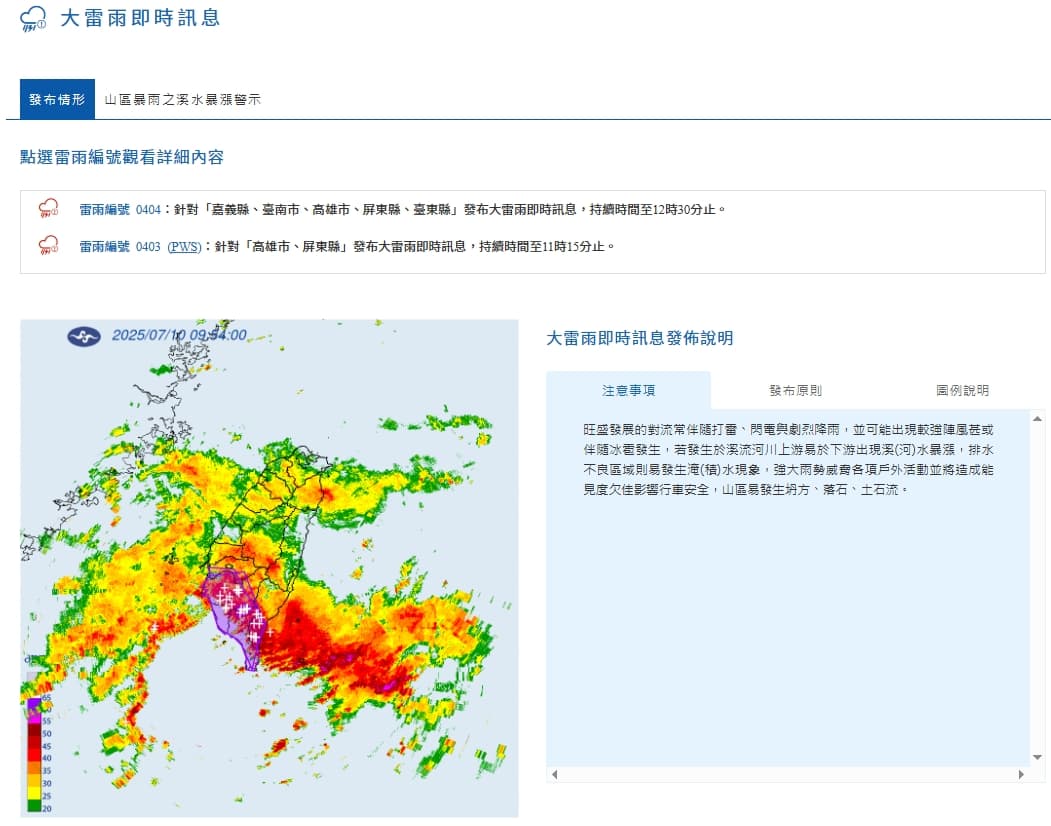Click the heading 大雷雨即時訊息發佈說明
The width and height of the screenshot is (1051, 826).
[639, 338]
